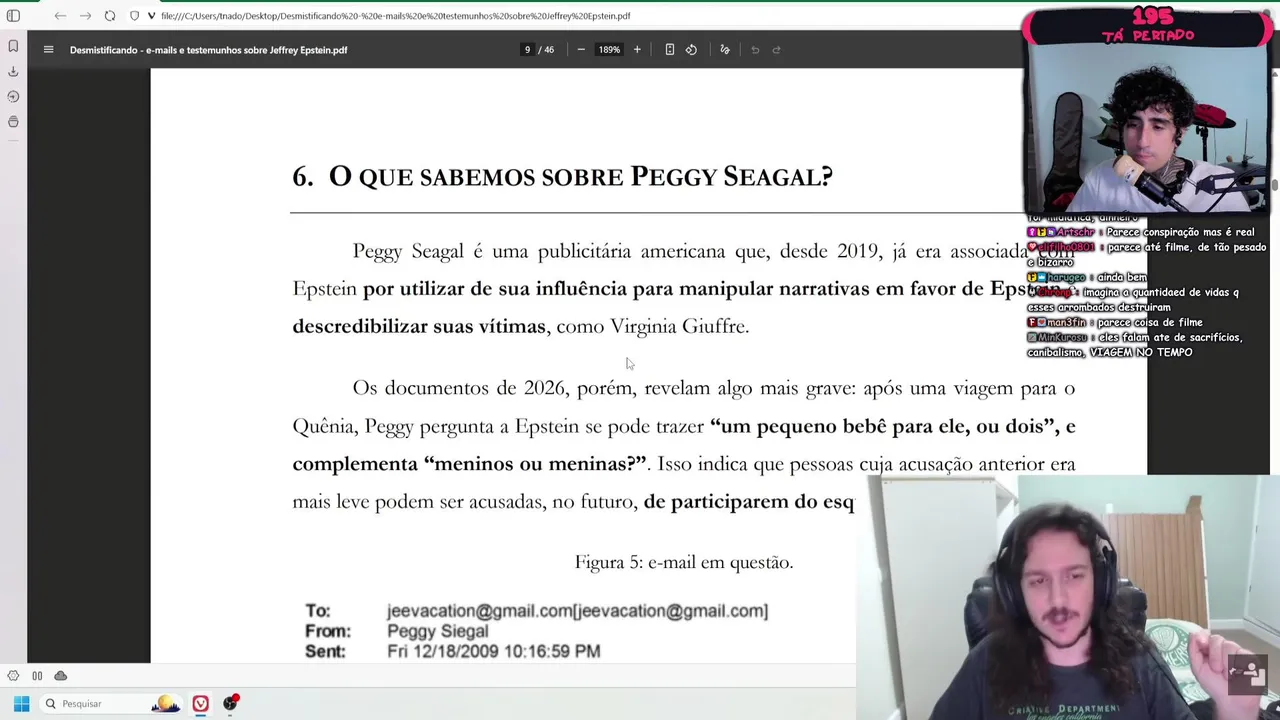The height and width of the screenshot is (720, 1280).
Task: Click the heading 'O que sabemos sobre Peggy Seagal?'
Action: pyautogui.click(x=562, y=177)
